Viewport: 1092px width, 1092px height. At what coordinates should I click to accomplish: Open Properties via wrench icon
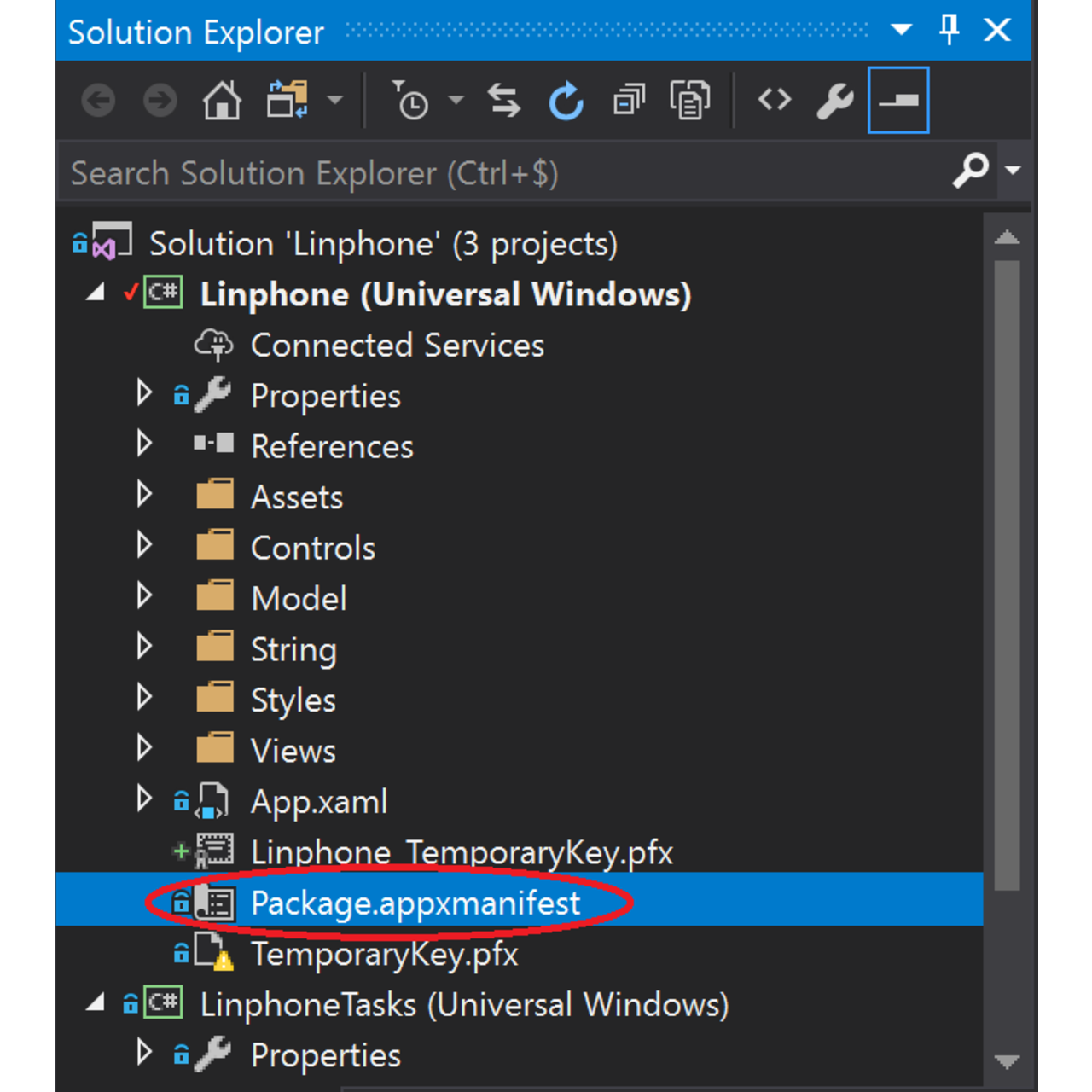(834, 101)
